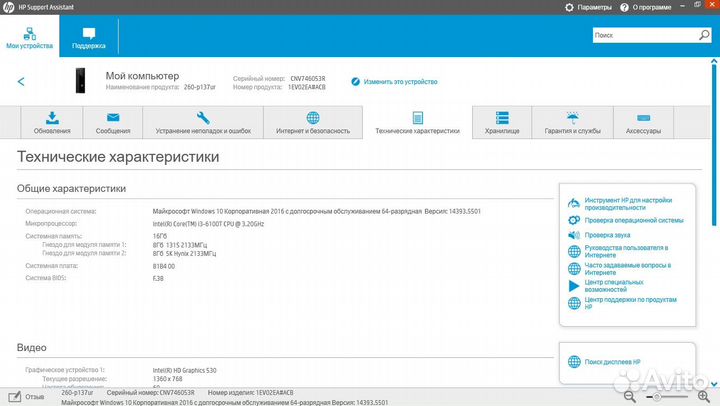720x406 pixels.
Task: Click the speaker icon for Проверка звука
Action: click(x=574, y=235)
